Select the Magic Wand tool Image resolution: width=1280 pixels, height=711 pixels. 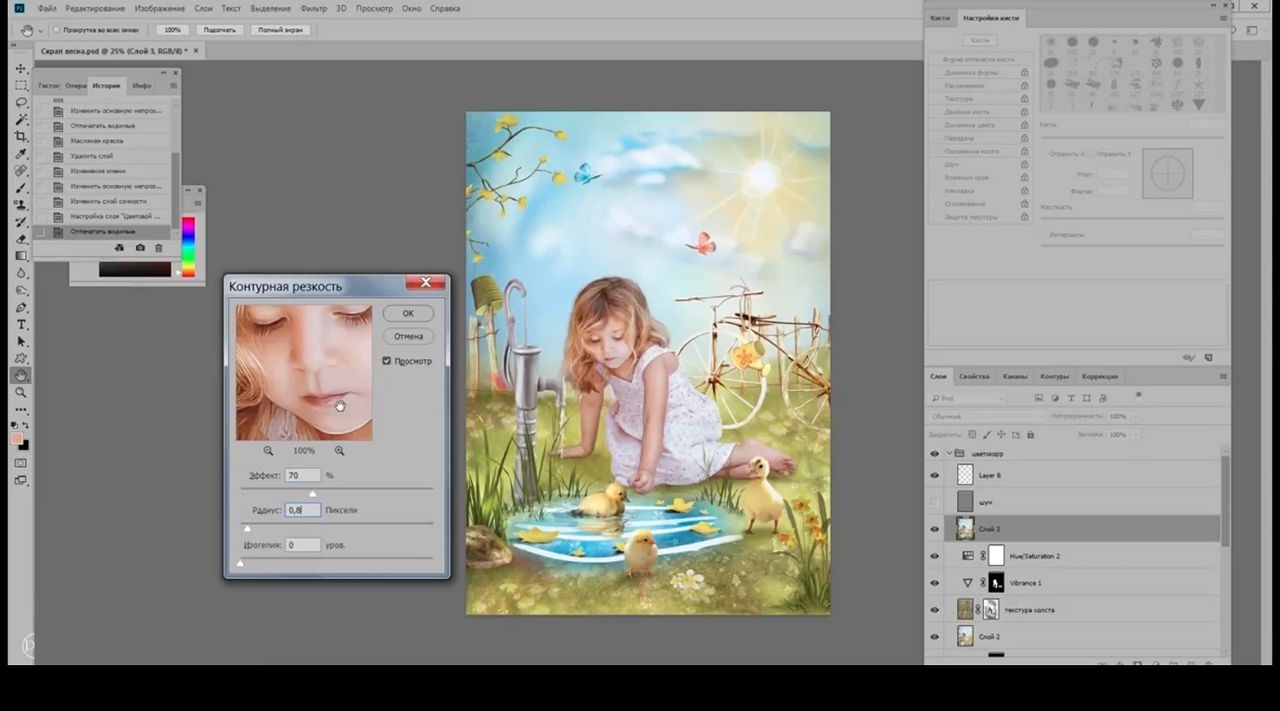tap(21, 119)
